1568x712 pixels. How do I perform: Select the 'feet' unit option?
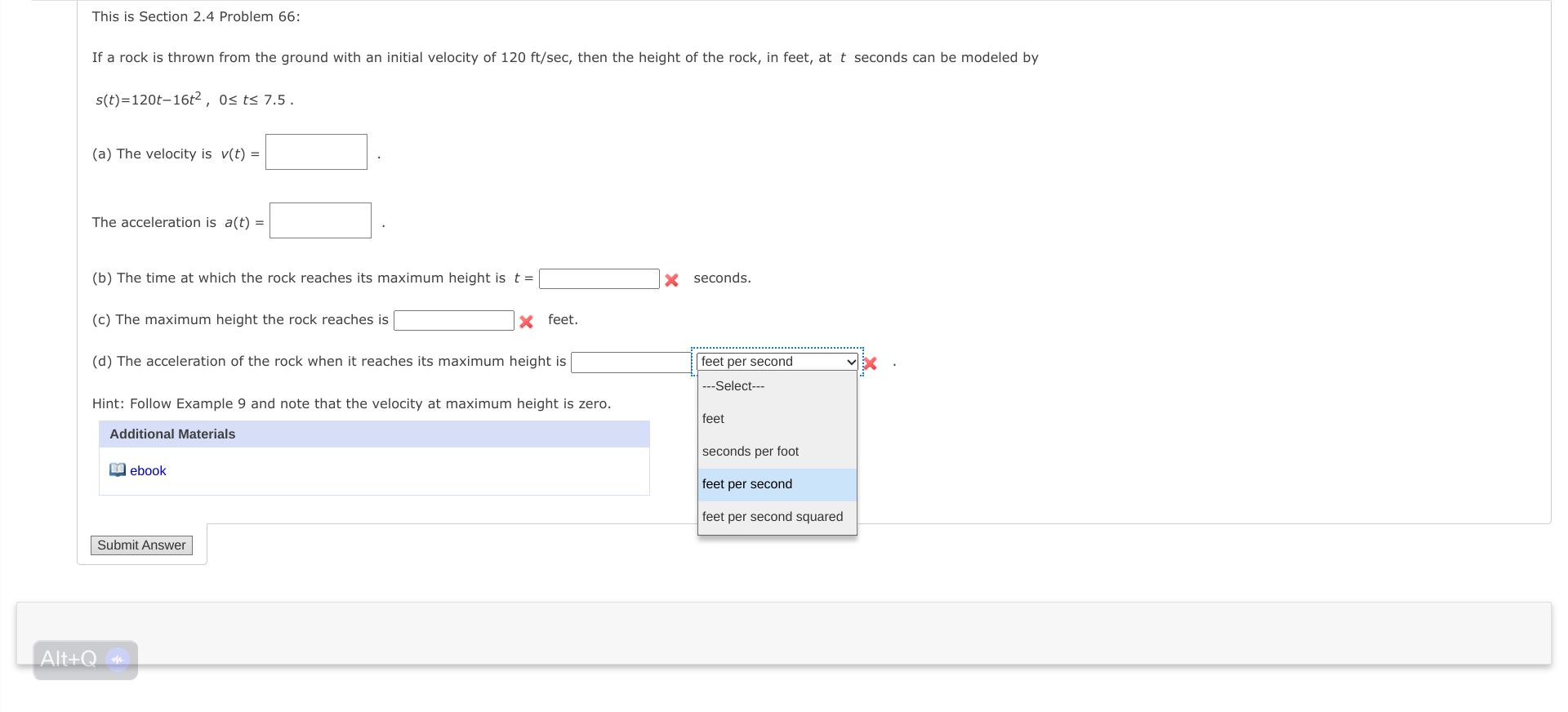777,419
